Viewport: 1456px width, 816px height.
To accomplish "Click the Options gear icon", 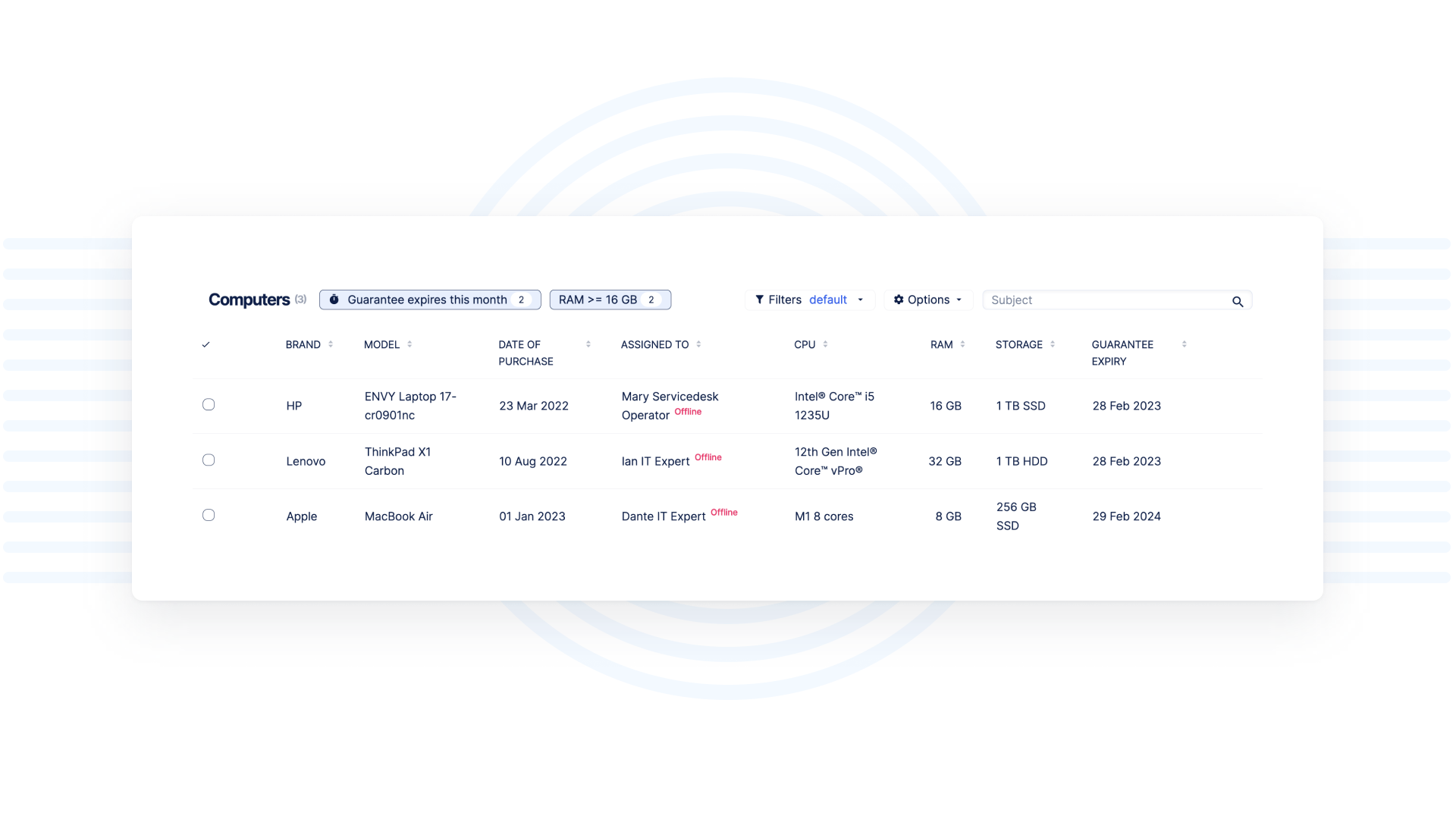I will pyautogui.click(x=899, y=300).
